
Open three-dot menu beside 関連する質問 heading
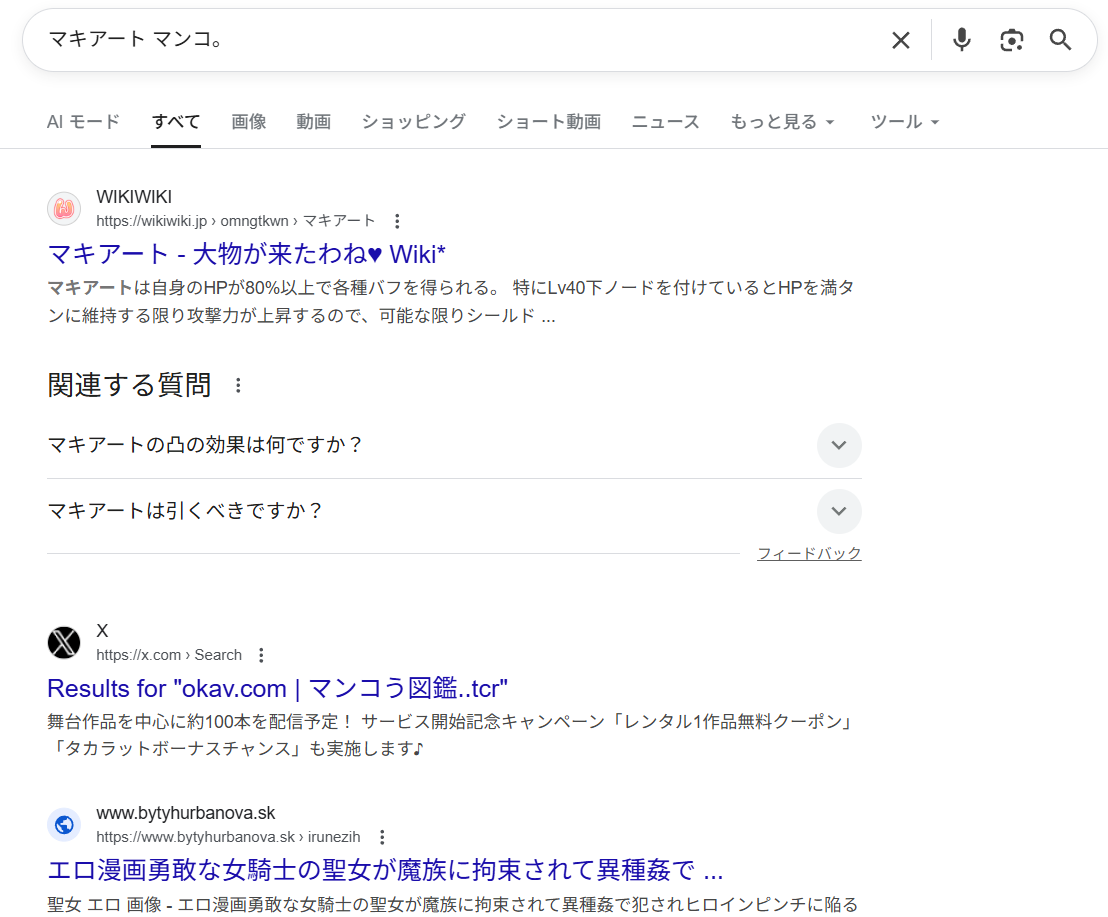coord(238,385)
